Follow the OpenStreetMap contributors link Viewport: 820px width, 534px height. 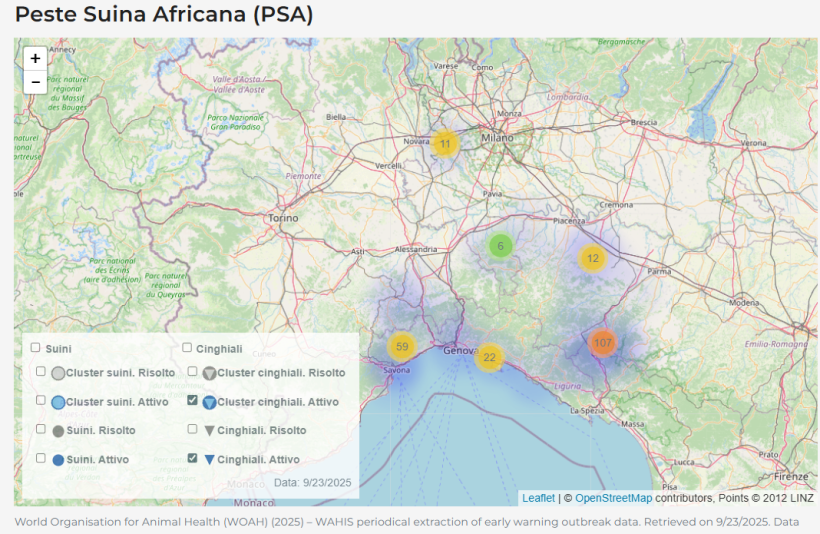point(613,498)
